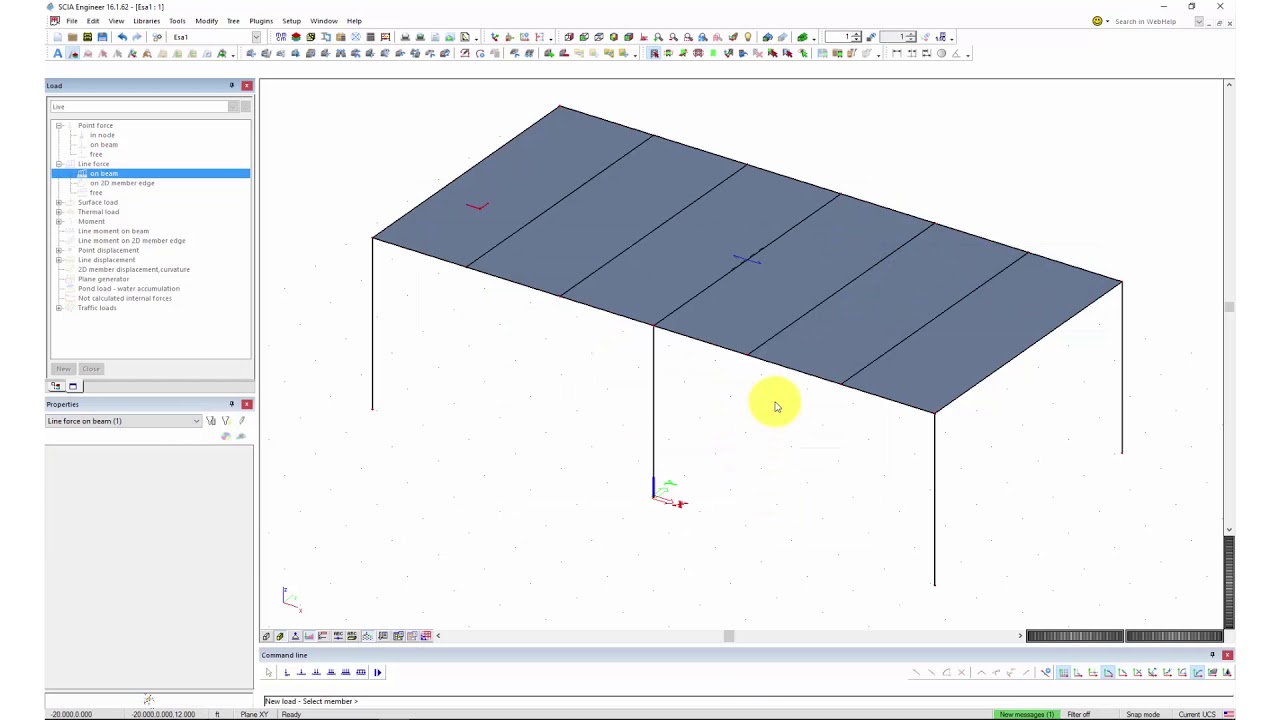1280x720 pixels.
Task: Click the selection arrow tool in second toolbar
Action: pyautogui.click(x=654, y=53)
